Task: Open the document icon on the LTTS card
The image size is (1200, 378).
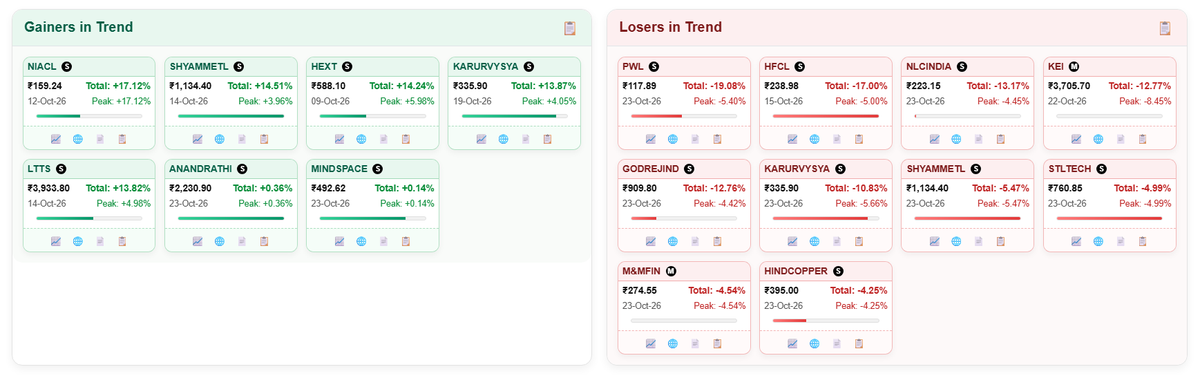Action: [100, 241]
